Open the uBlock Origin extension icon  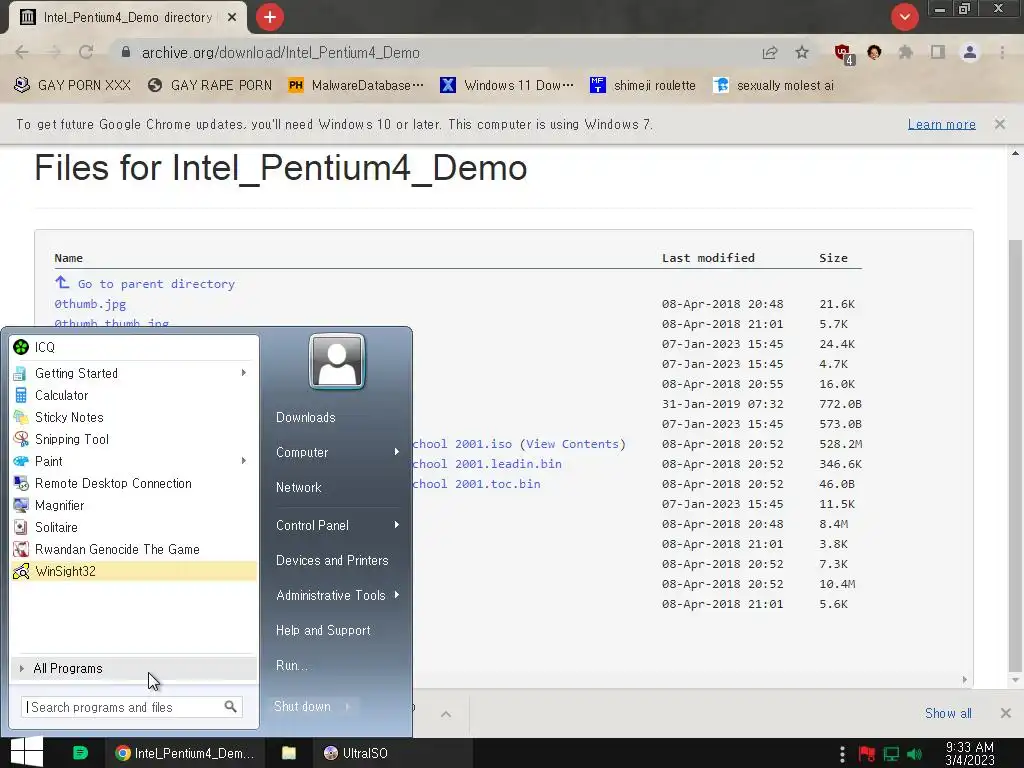[x=844, y=54]
